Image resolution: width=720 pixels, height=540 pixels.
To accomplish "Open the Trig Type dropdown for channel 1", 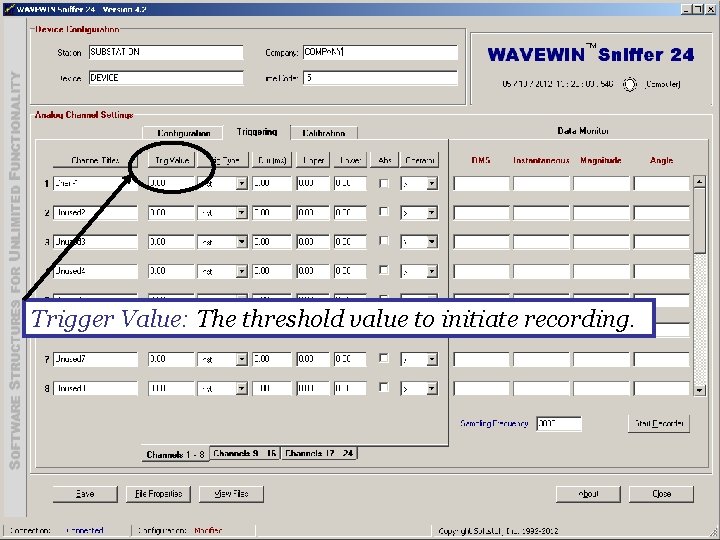I will point(242,184).
